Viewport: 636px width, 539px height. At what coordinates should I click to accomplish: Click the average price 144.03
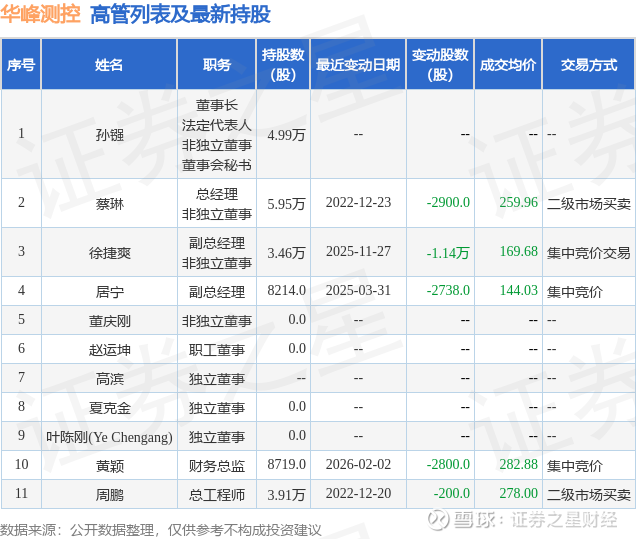[518, 290]
